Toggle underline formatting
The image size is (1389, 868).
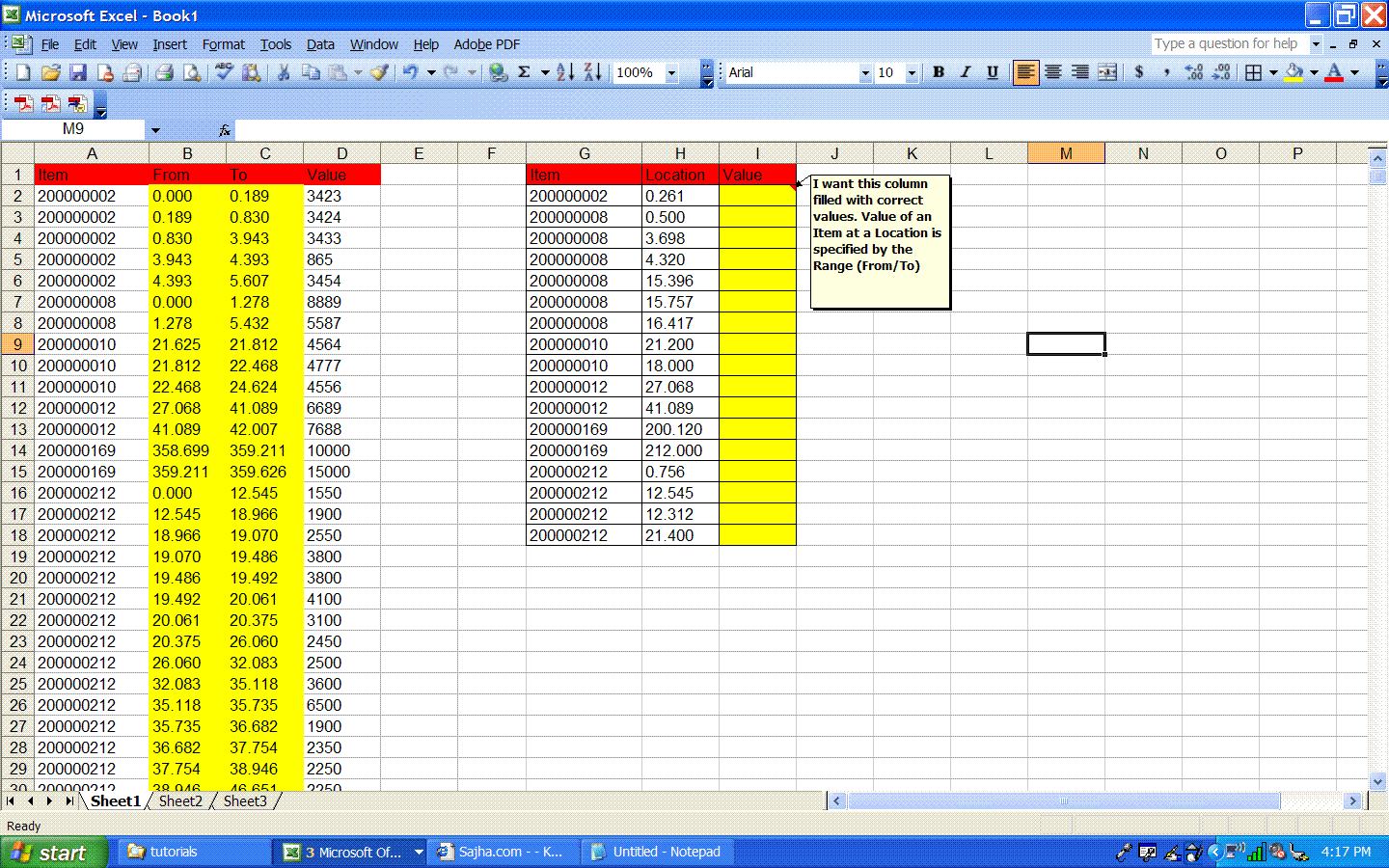(992, 72)
